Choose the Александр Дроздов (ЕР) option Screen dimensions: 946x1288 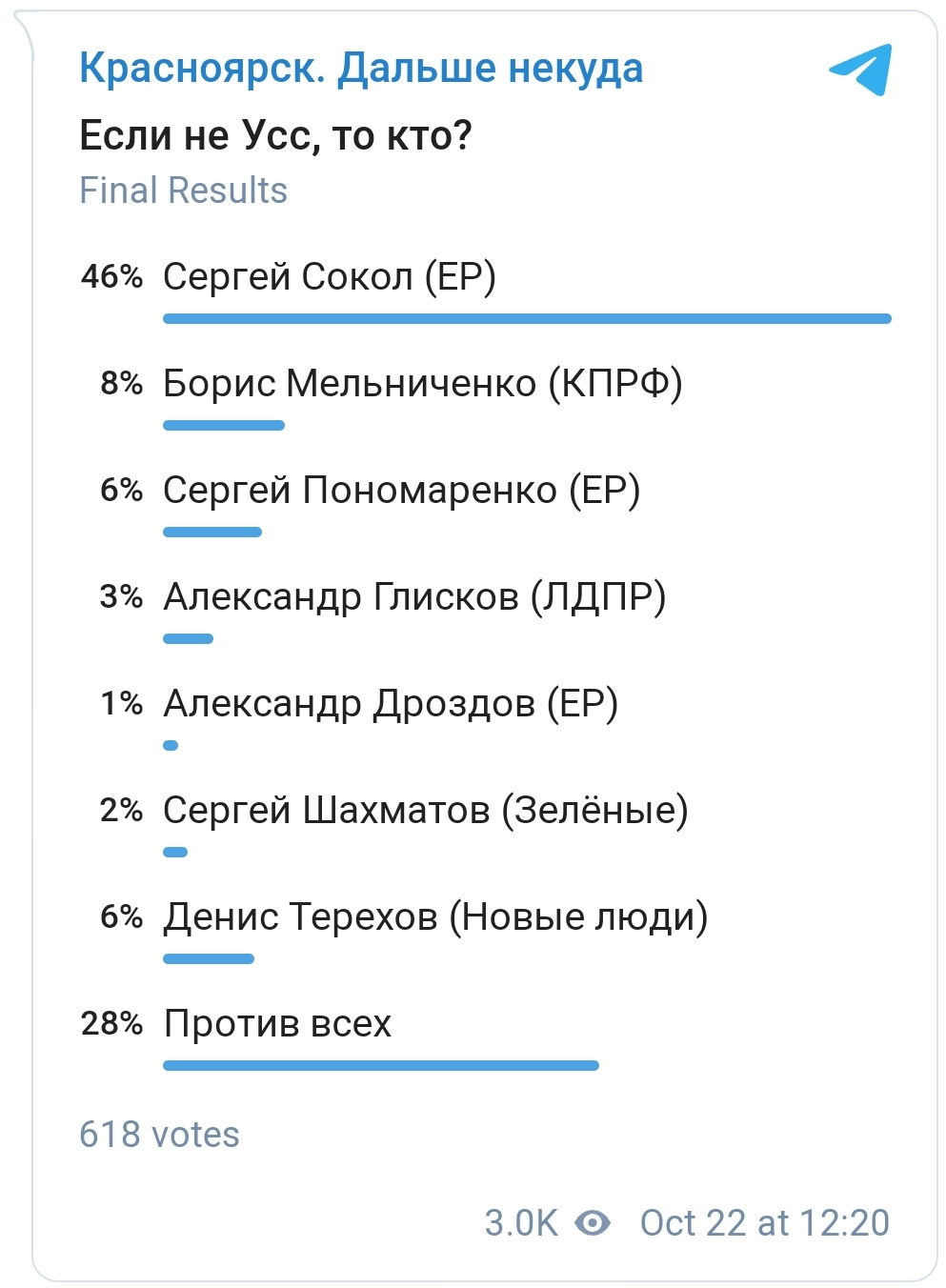(391, 704)
